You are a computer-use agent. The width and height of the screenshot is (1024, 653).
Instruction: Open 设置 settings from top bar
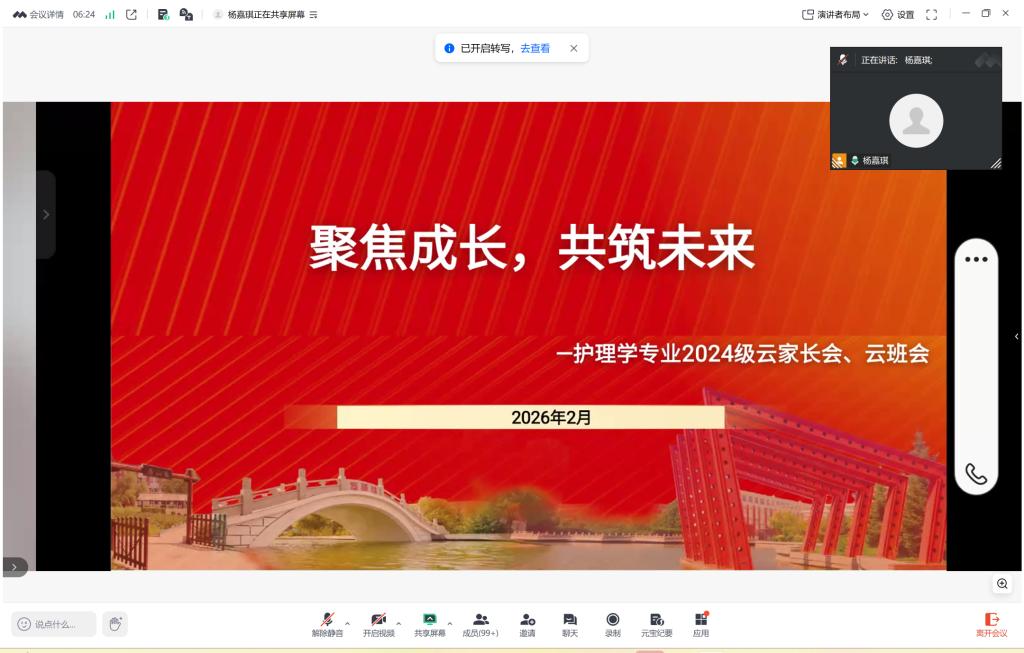[898, 15]
